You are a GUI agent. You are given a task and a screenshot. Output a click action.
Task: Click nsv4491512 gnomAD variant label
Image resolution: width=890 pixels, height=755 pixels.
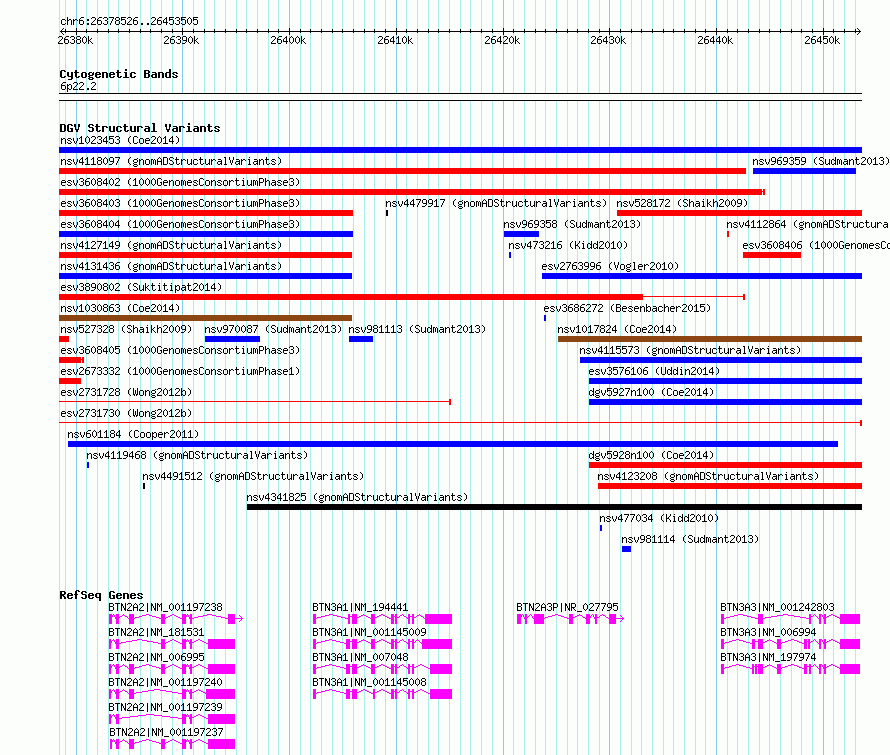coord(253,476)
